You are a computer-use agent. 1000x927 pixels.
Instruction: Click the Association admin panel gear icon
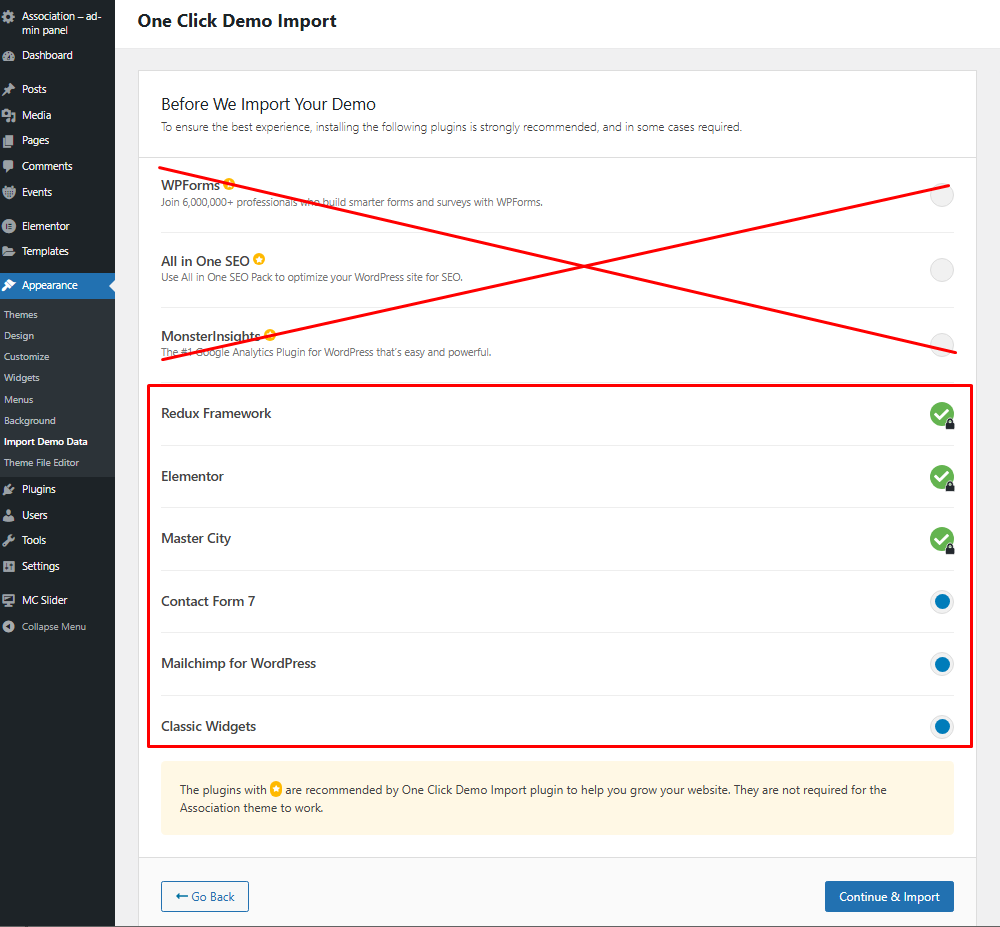[x=9, y=17]
